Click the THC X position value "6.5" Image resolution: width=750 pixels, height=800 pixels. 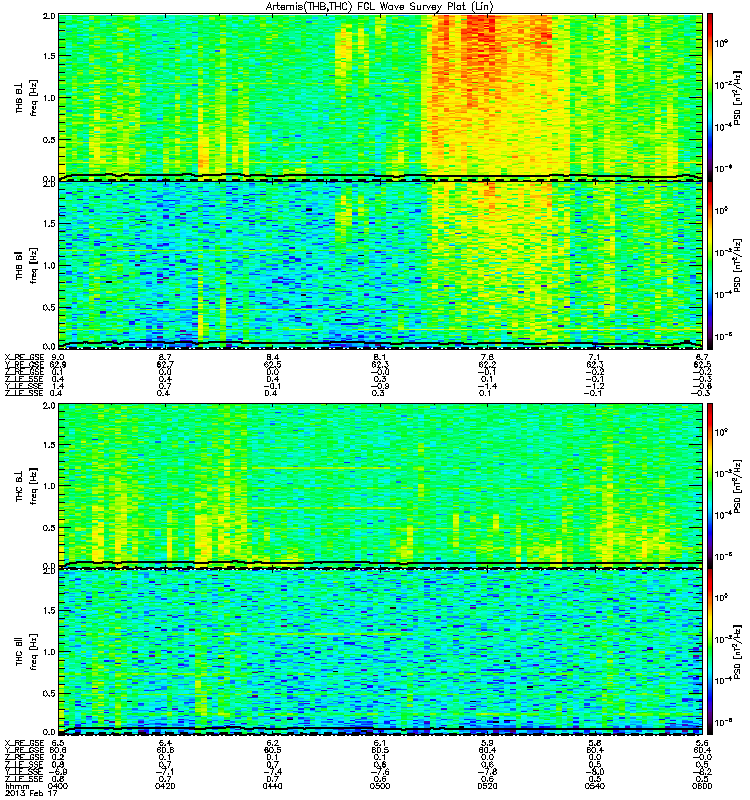58,743
